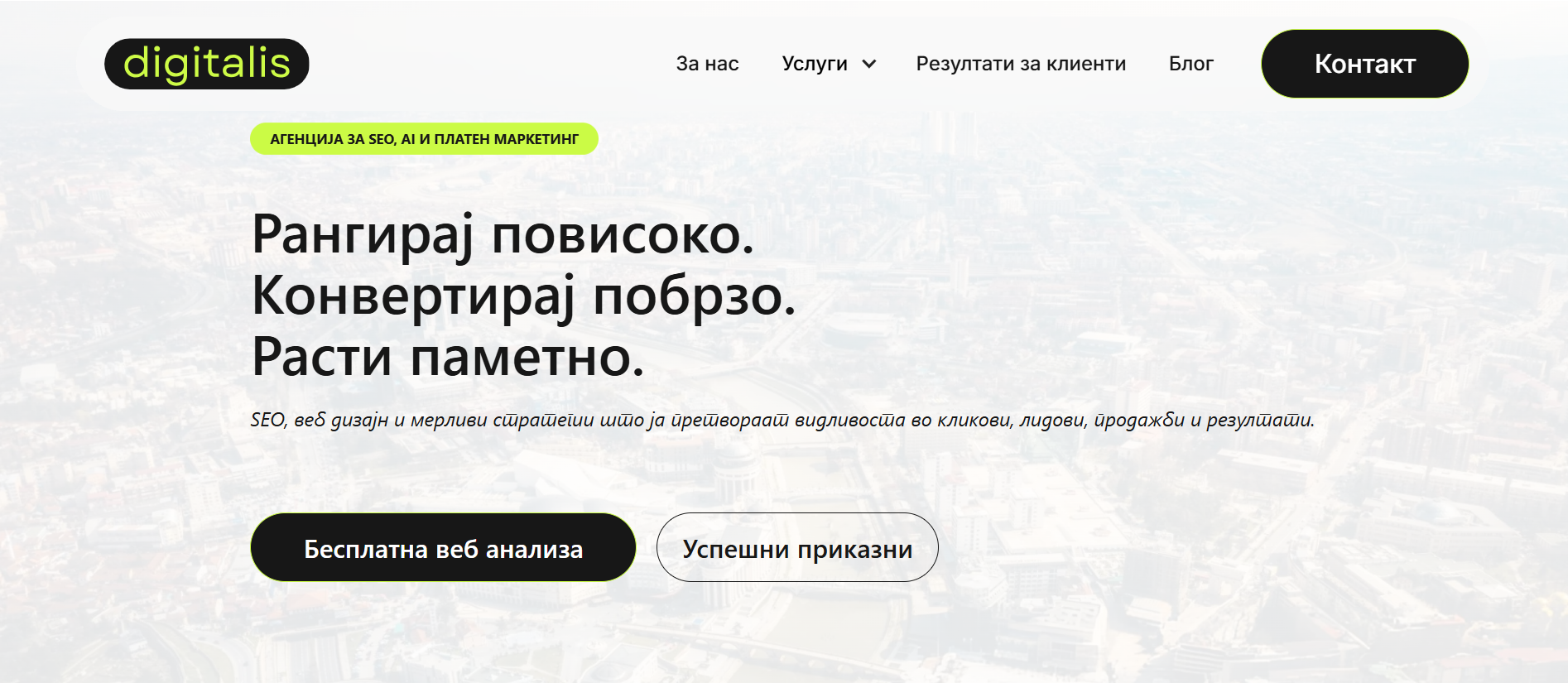Viewport: 1568px width, 683px height.
Task: Click the italic subtitle starting with SEO
Action: pos(782,420)
